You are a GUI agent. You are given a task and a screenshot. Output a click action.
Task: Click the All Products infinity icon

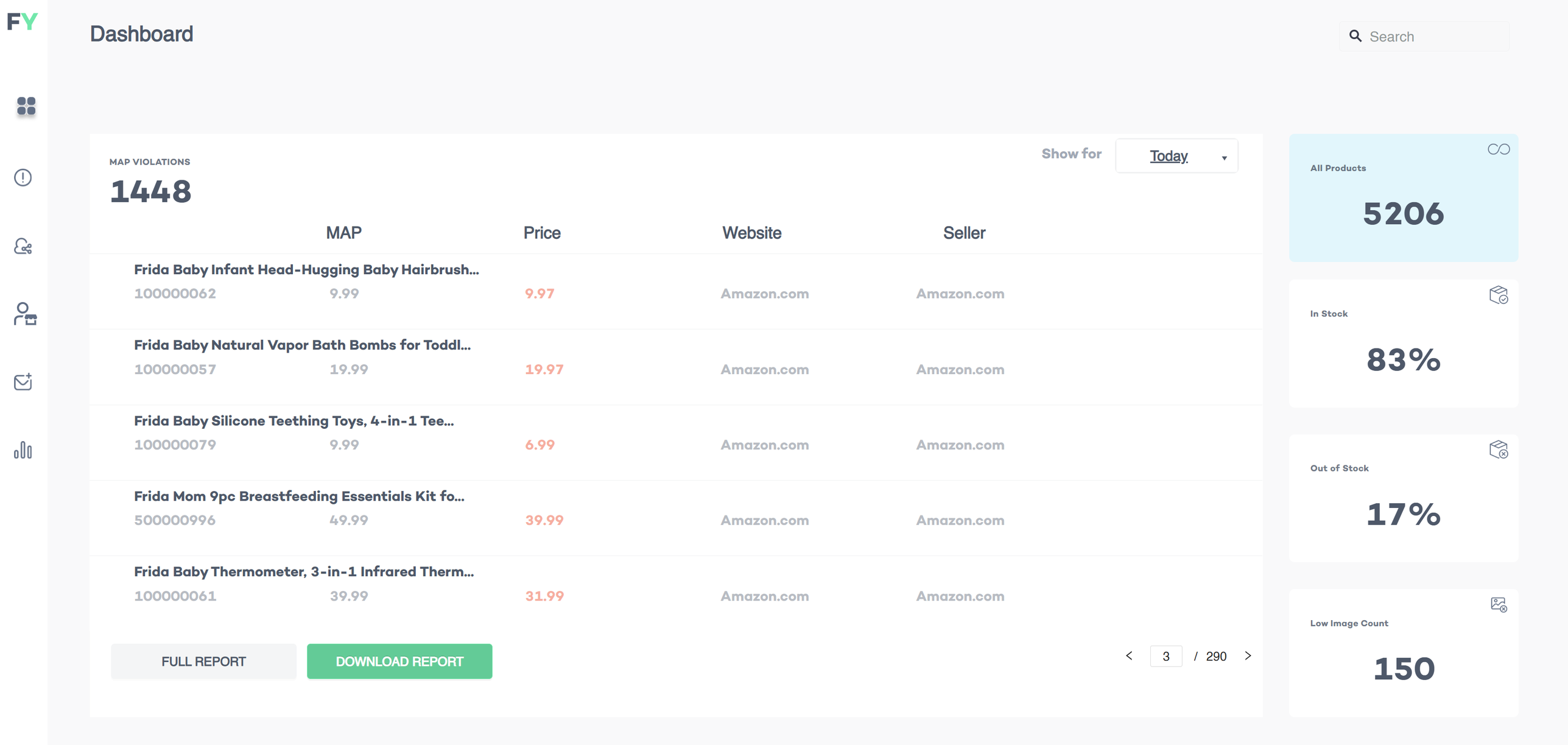1499,149
